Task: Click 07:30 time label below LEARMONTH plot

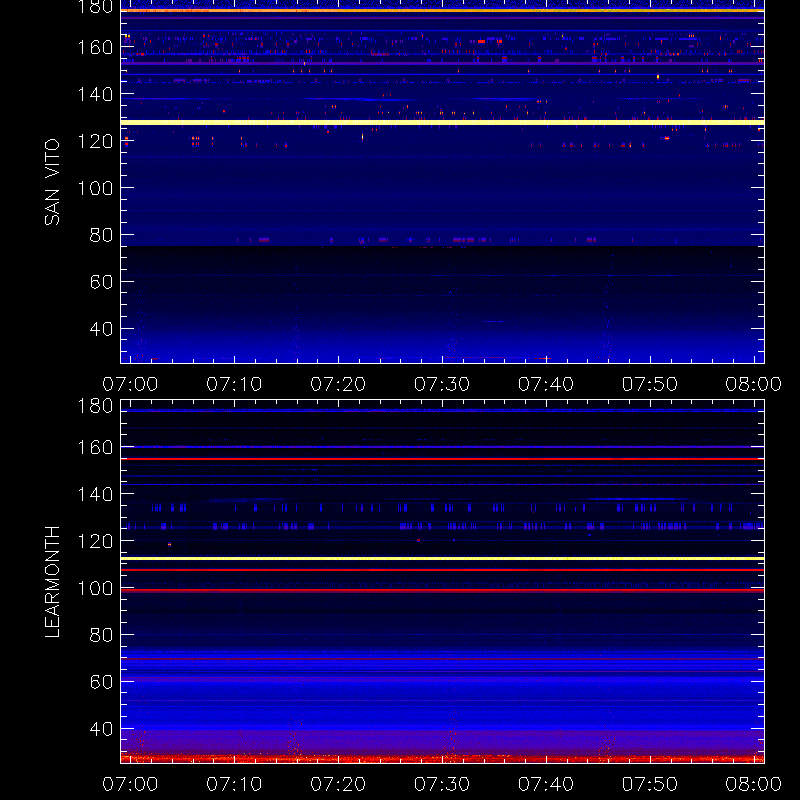Action: (x=442, y=784)
